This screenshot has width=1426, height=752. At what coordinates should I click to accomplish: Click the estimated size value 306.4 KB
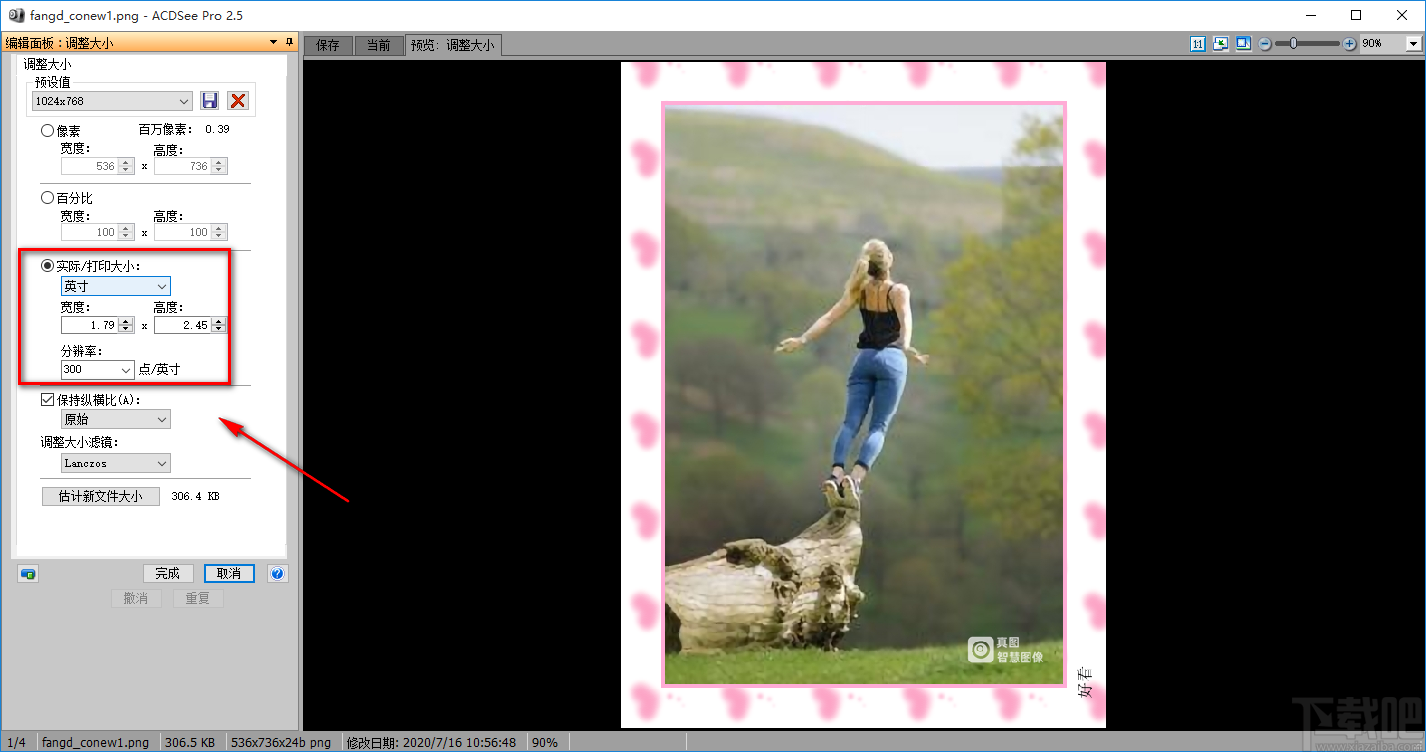click(x=196, y=497)
